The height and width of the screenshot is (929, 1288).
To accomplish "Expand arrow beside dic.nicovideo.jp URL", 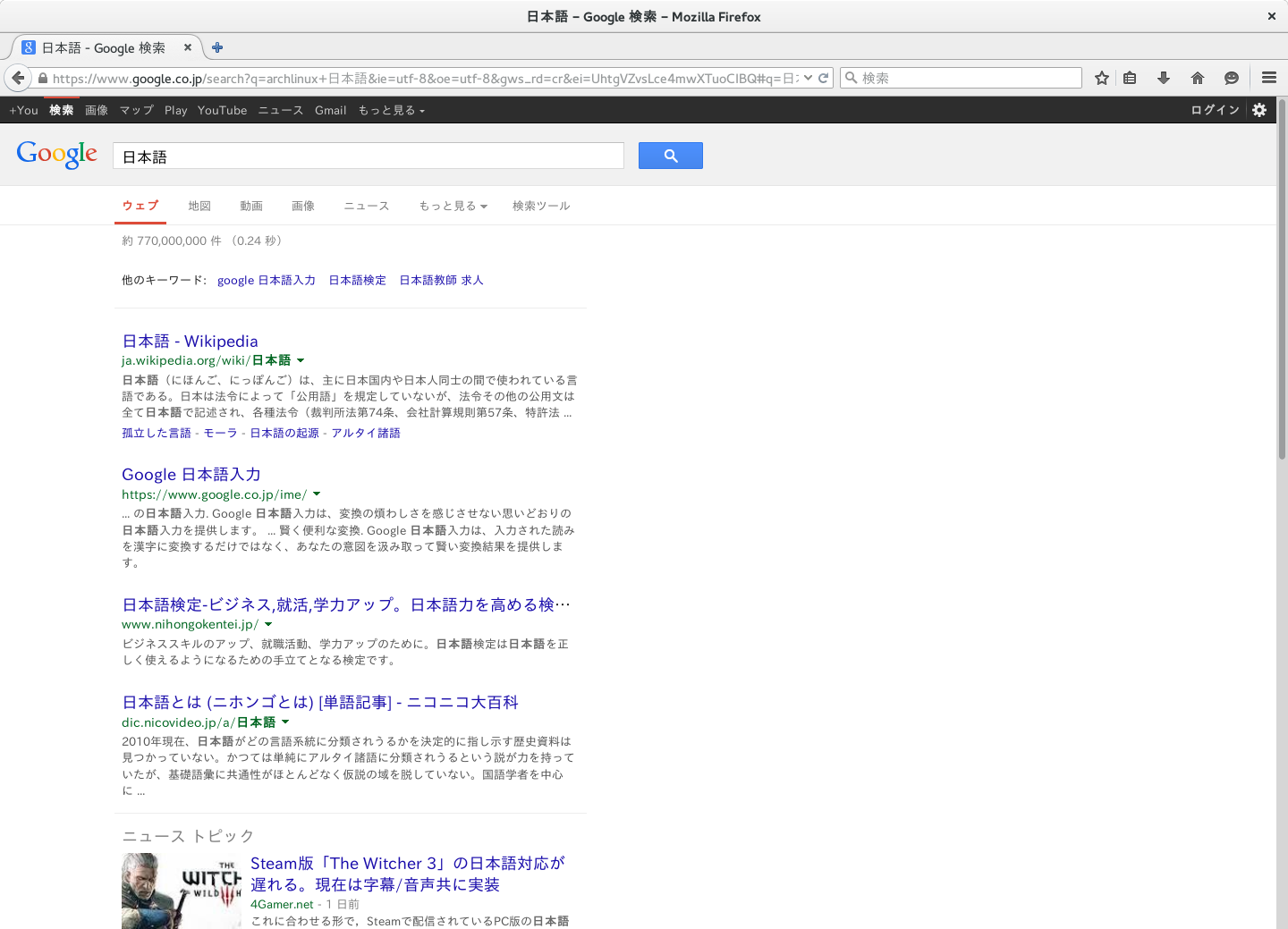I will pyautogui.click(x=285, y=722).
